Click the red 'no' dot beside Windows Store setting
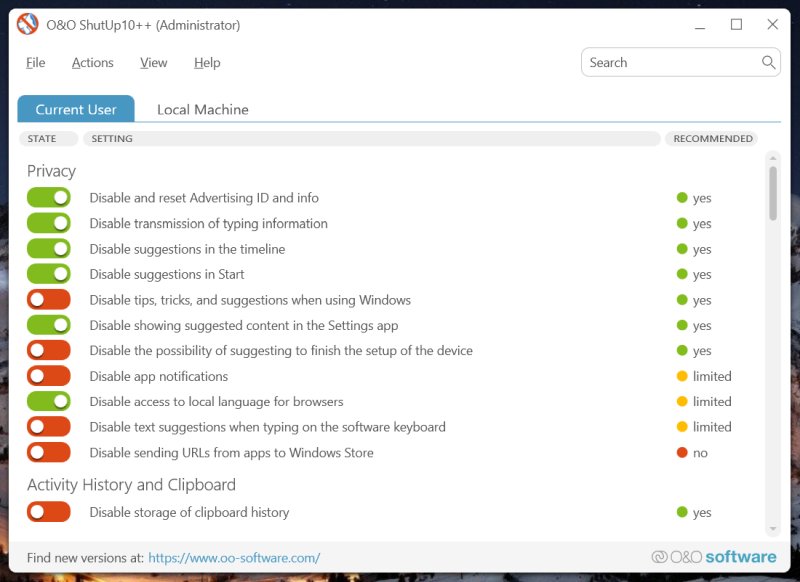800x582 pixels. click(x=681, y=452)
